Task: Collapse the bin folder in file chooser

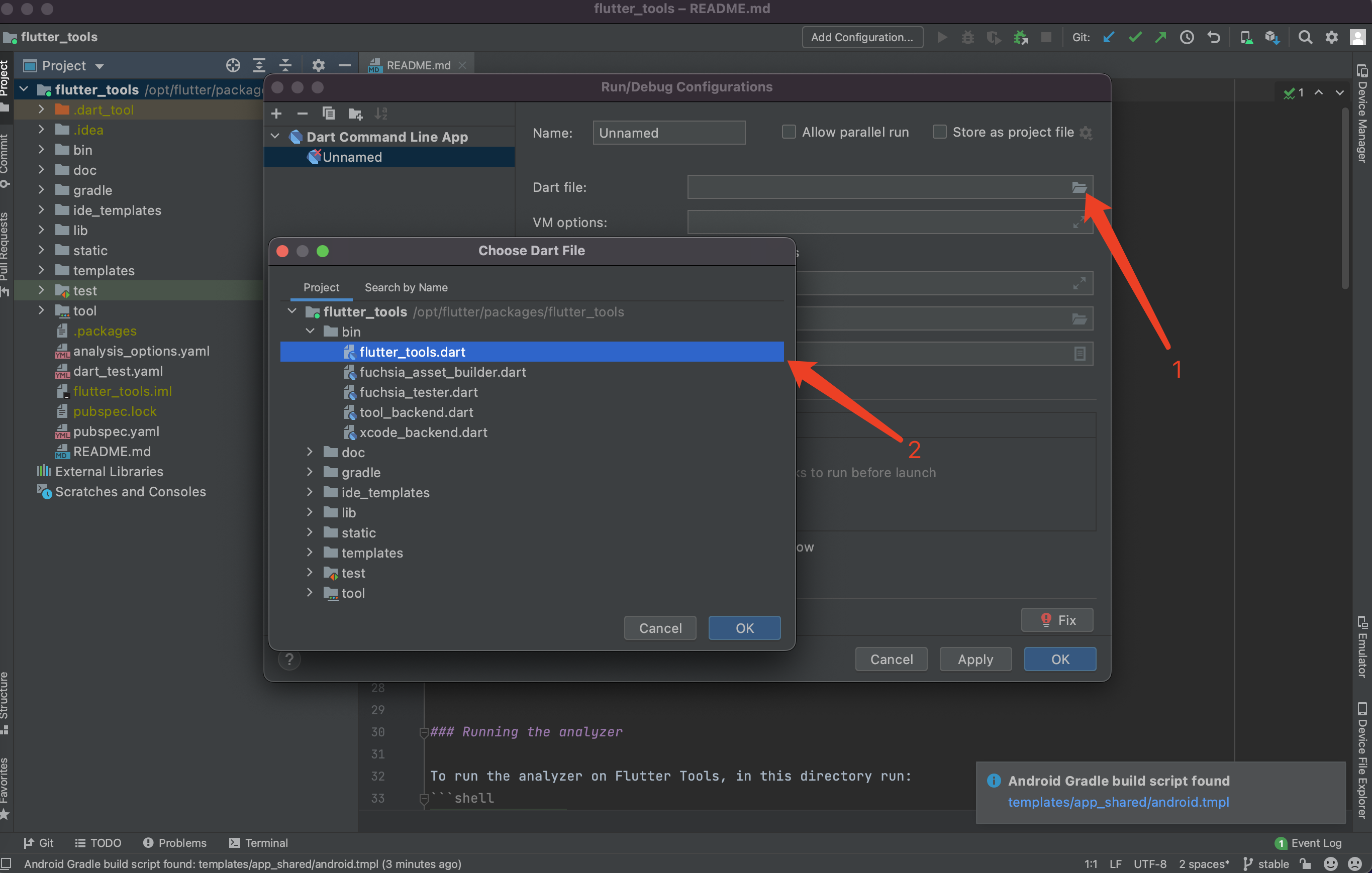Action: (310, 332)
